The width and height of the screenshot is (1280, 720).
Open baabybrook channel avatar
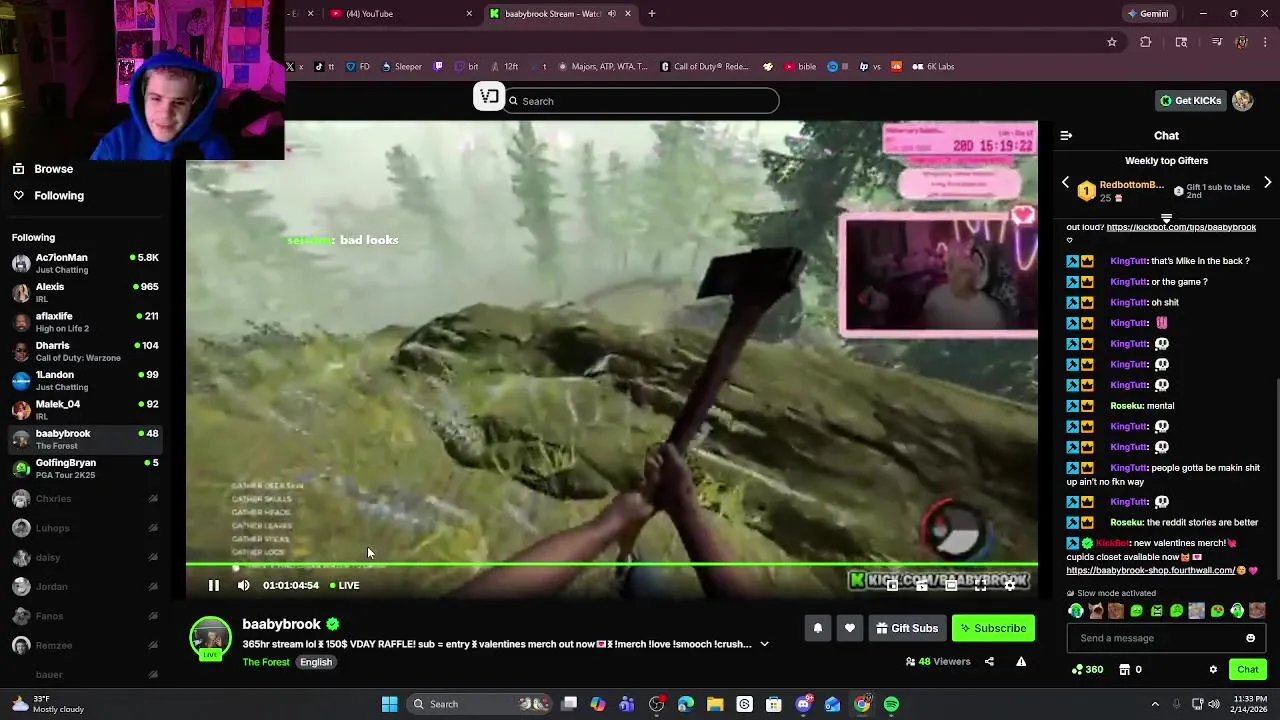[210, 638]
